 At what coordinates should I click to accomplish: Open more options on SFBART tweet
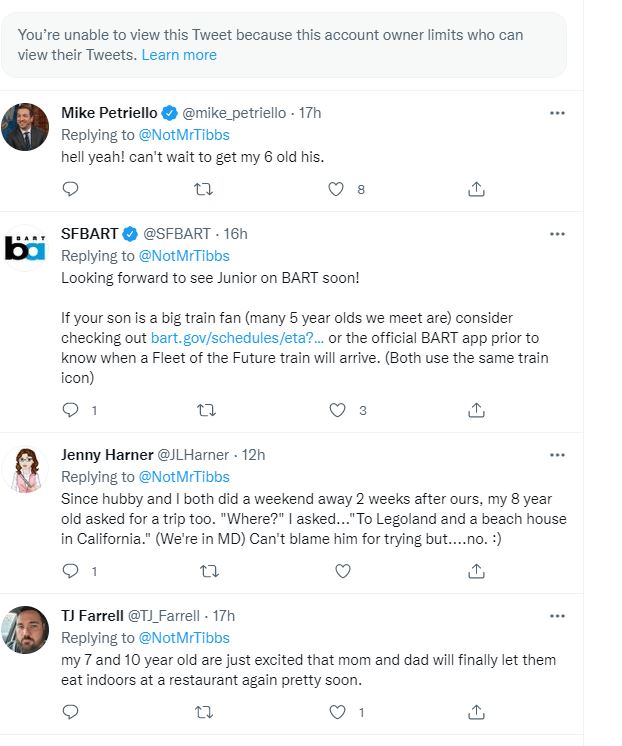coord(557,234)
